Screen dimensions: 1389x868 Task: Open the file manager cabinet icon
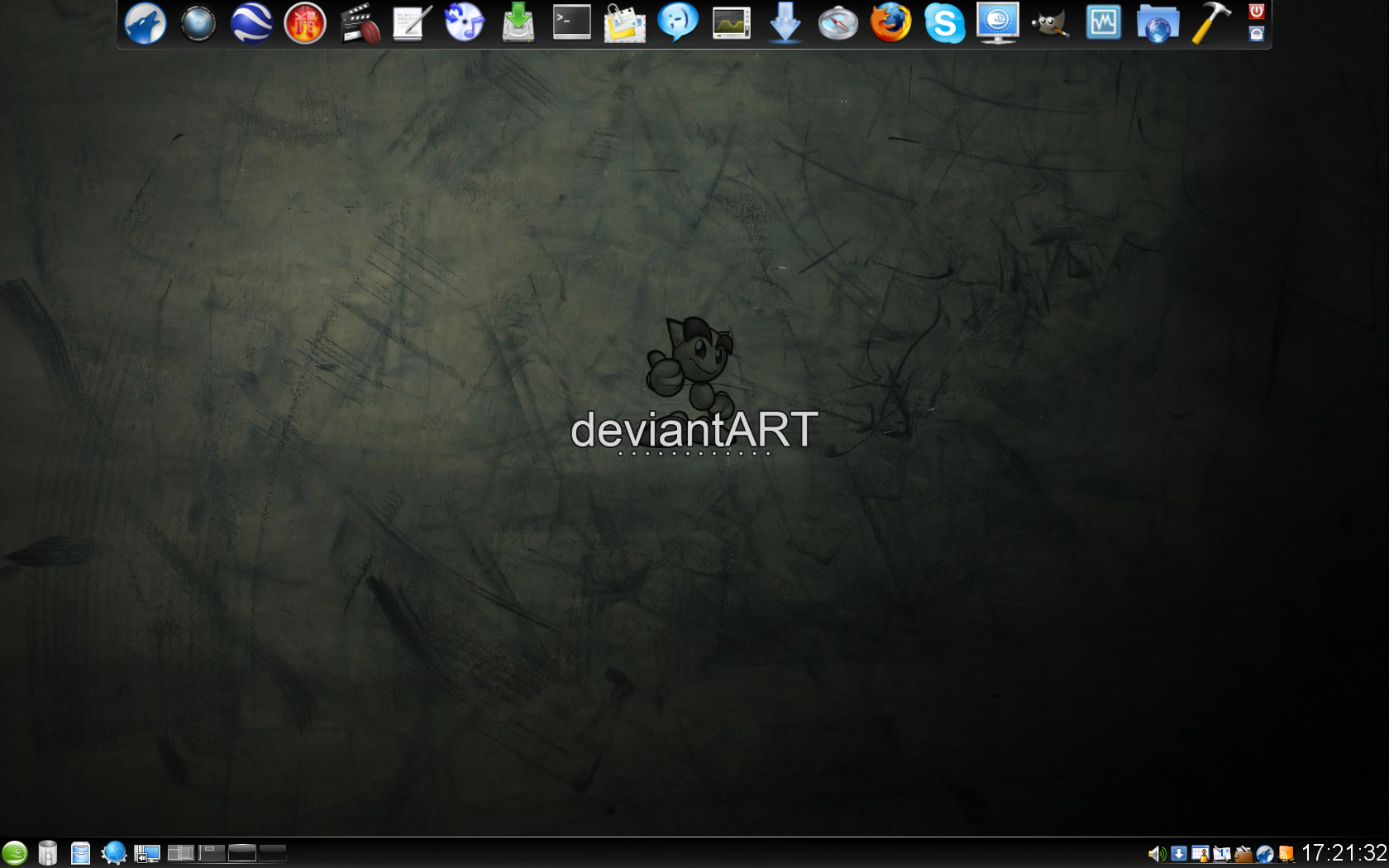click(x=80, y=852)
